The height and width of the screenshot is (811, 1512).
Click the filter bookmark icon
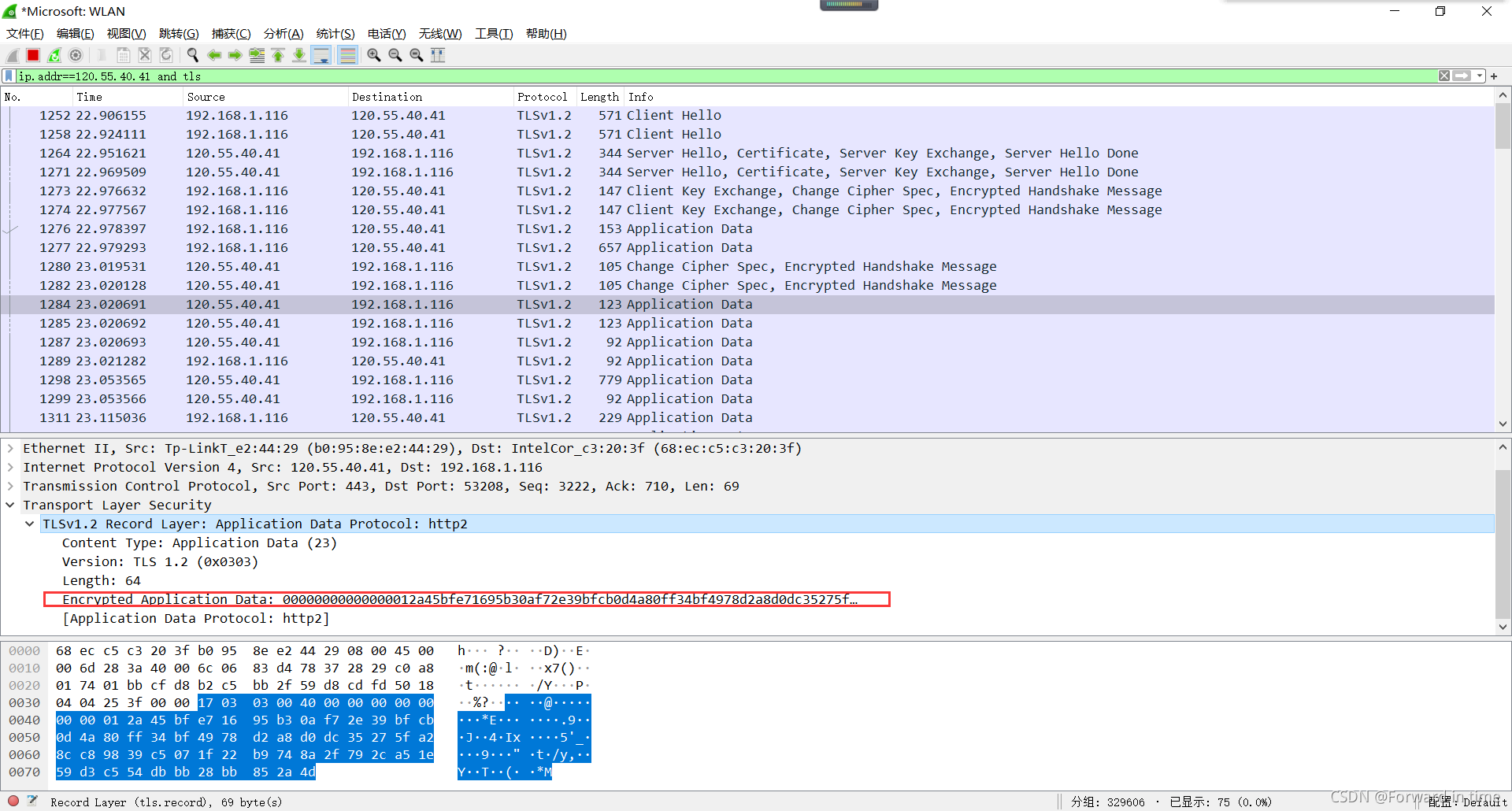[9, 76]
